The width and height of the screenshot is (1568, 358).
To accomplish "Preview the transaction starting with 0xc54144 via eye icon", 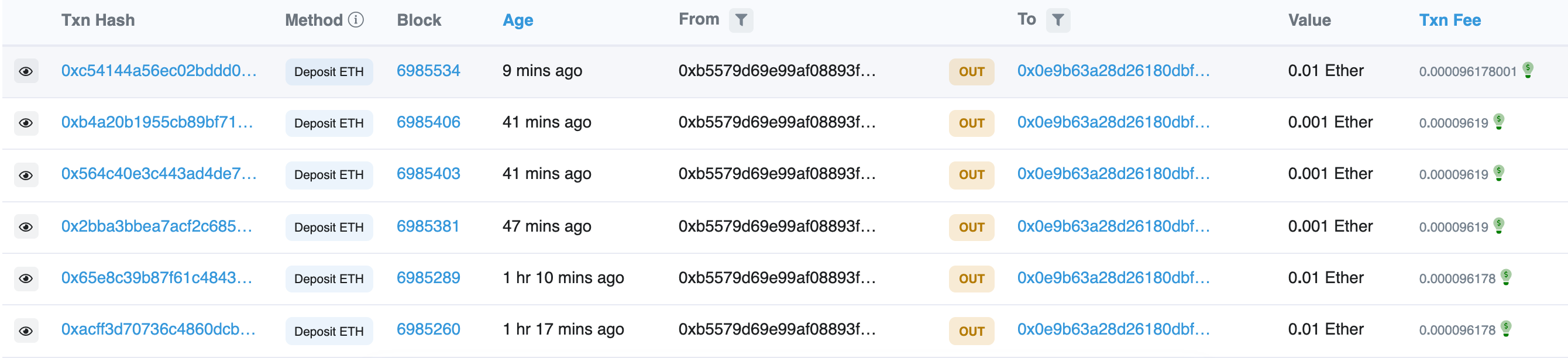I will [x=26, y=71].
